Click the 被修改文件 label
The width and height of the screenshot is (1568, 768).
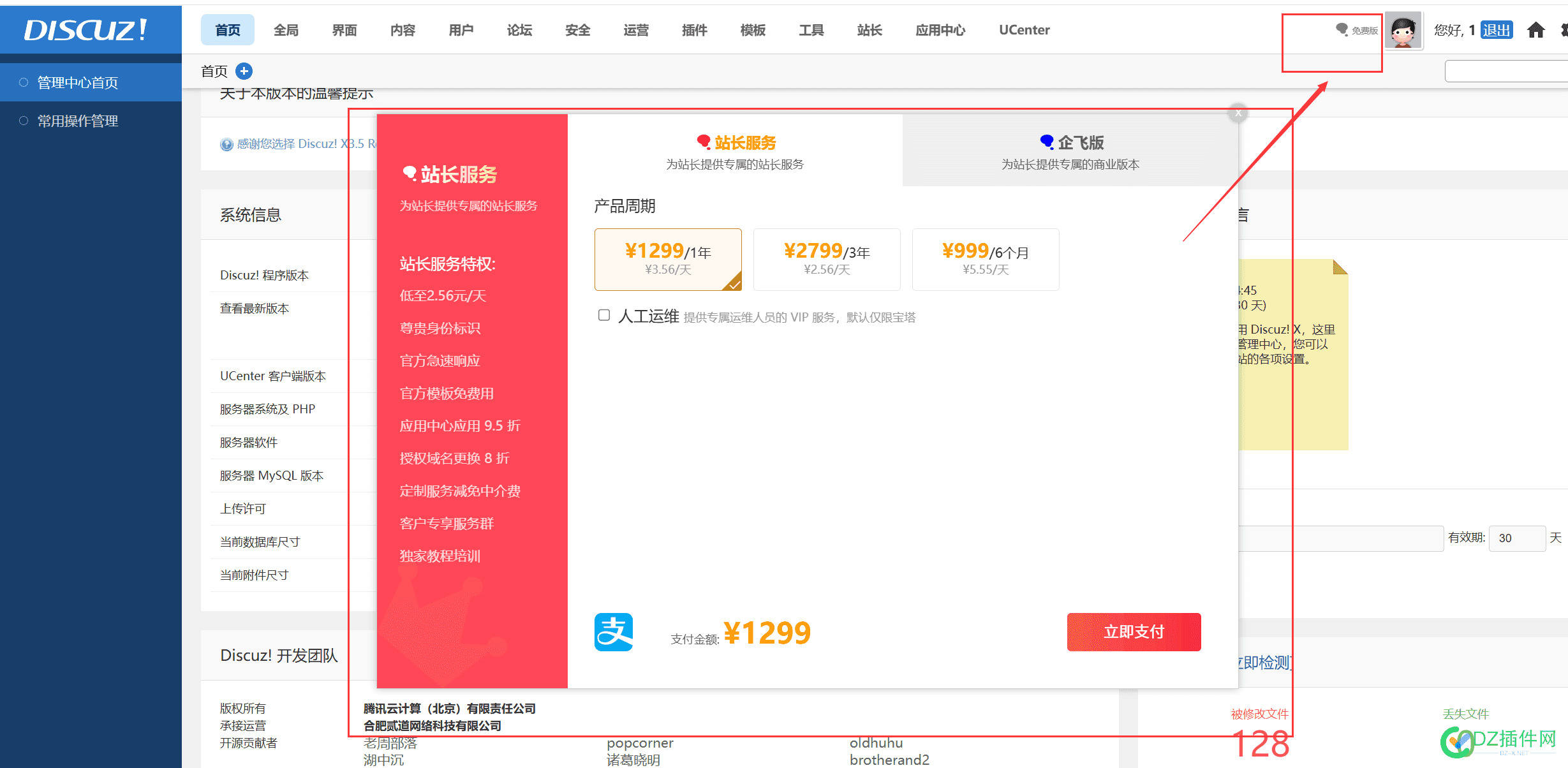[1259, 714]
